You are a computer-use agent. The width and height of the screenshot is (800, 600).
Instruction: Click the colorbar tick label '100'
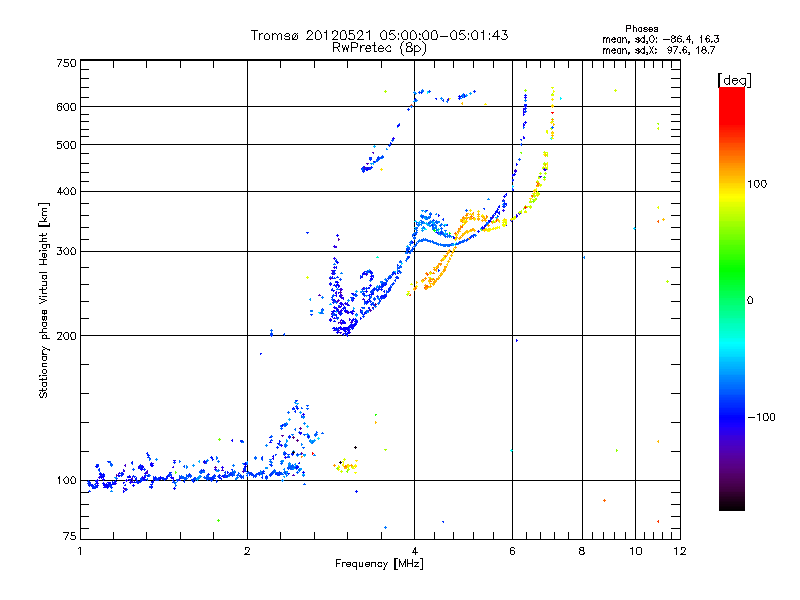(757, 184)
